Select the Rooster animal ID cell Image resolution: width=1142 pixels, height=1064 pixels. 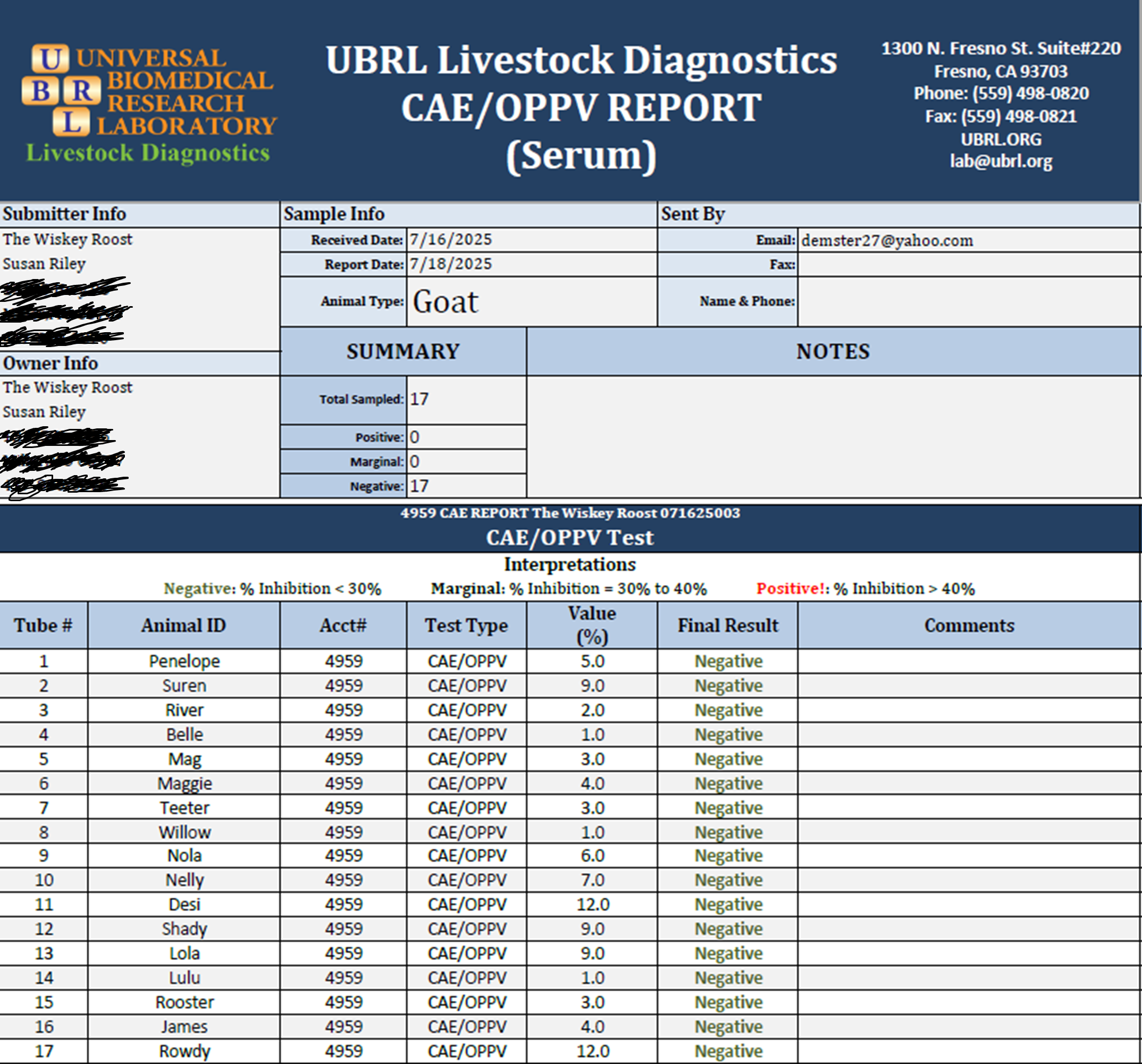point(184,1002)
